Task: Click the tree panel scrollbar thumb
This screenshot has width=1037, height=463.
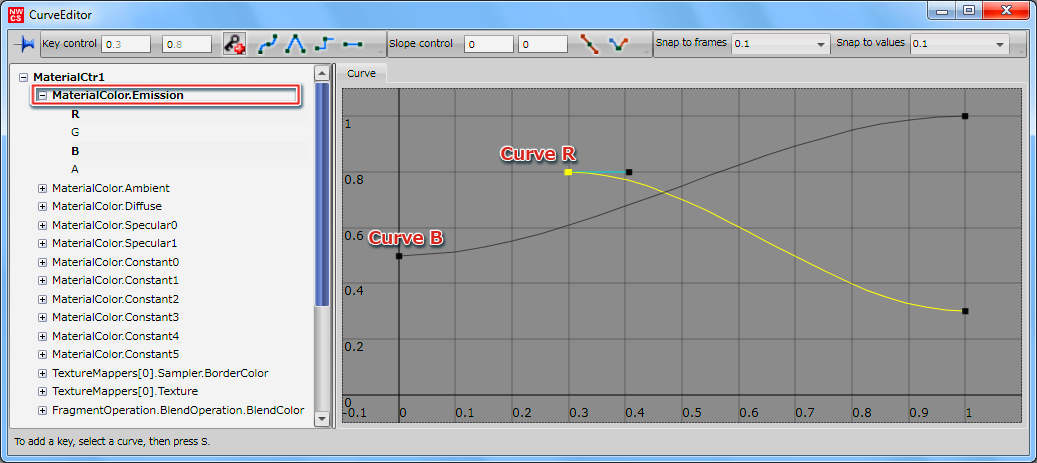Action: click(x=322, y=194)
